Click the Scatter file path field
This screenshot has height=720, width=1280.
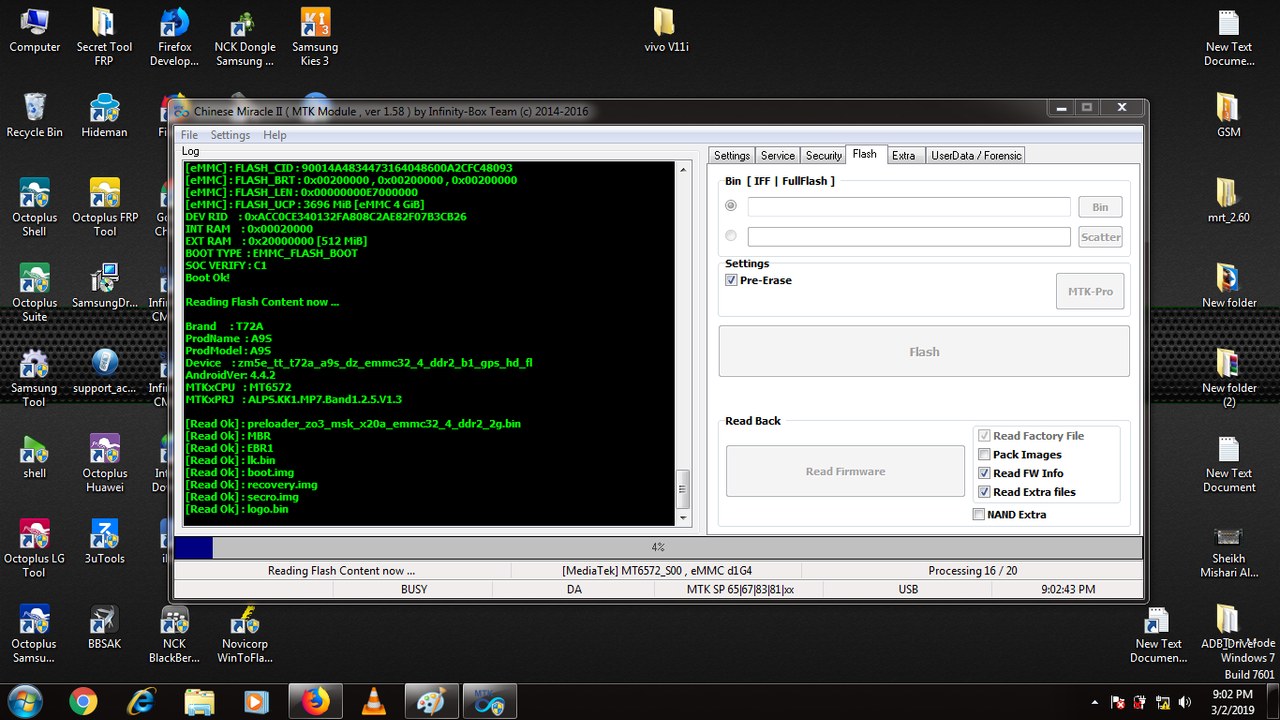(x=908, y=237)
